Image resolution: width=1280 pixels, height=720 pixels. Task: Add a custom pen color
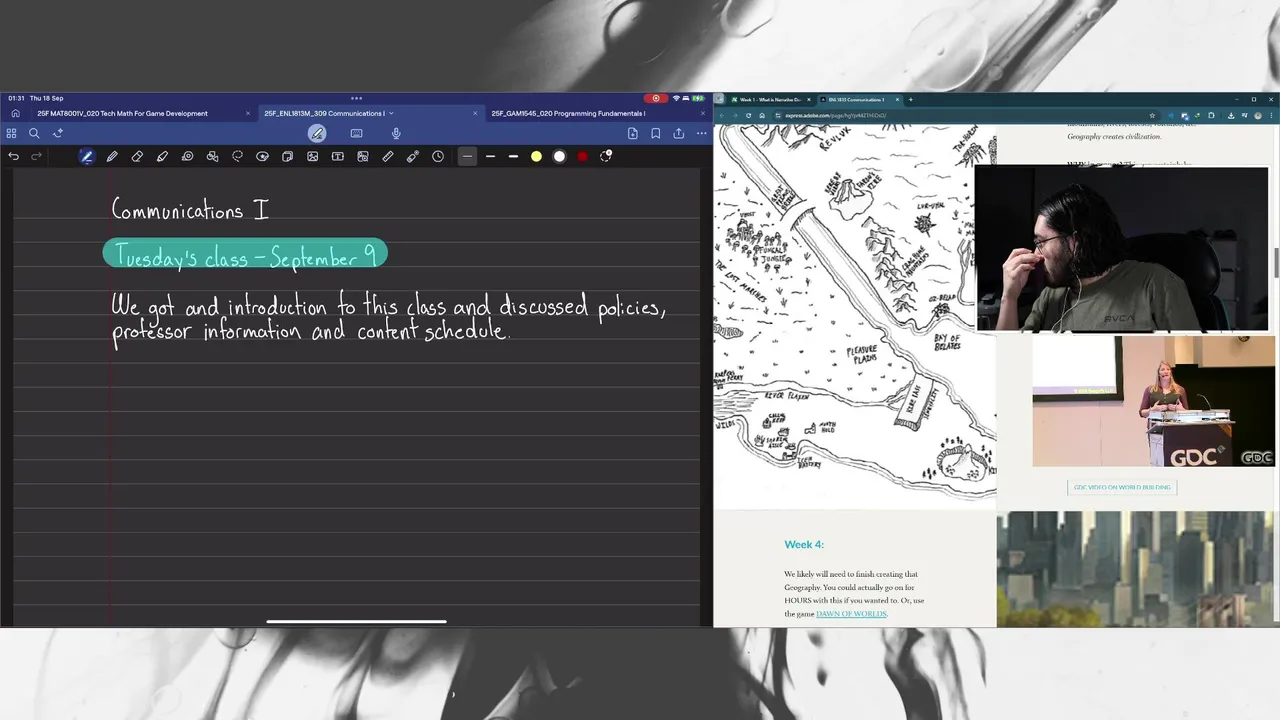605,156
